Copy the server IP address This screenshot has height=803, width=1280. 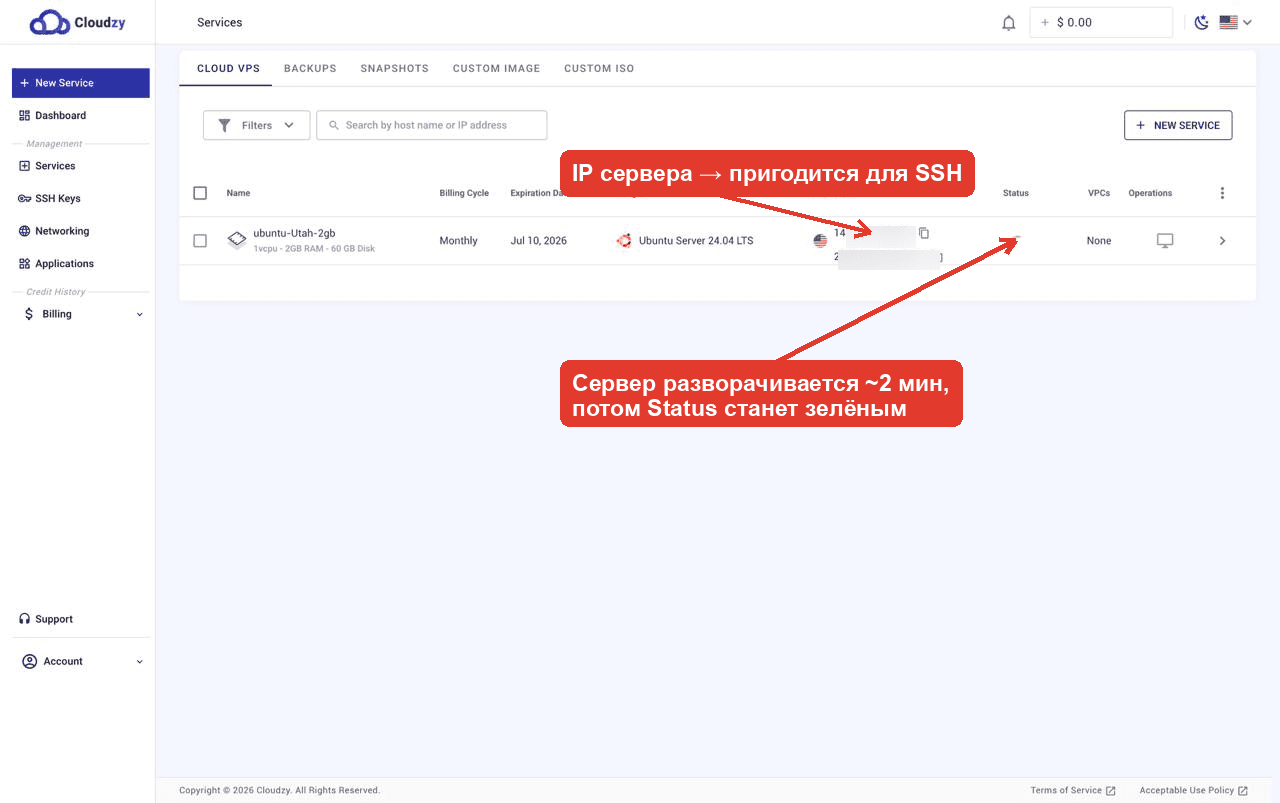pyautogui.click(x=924, y=233)
